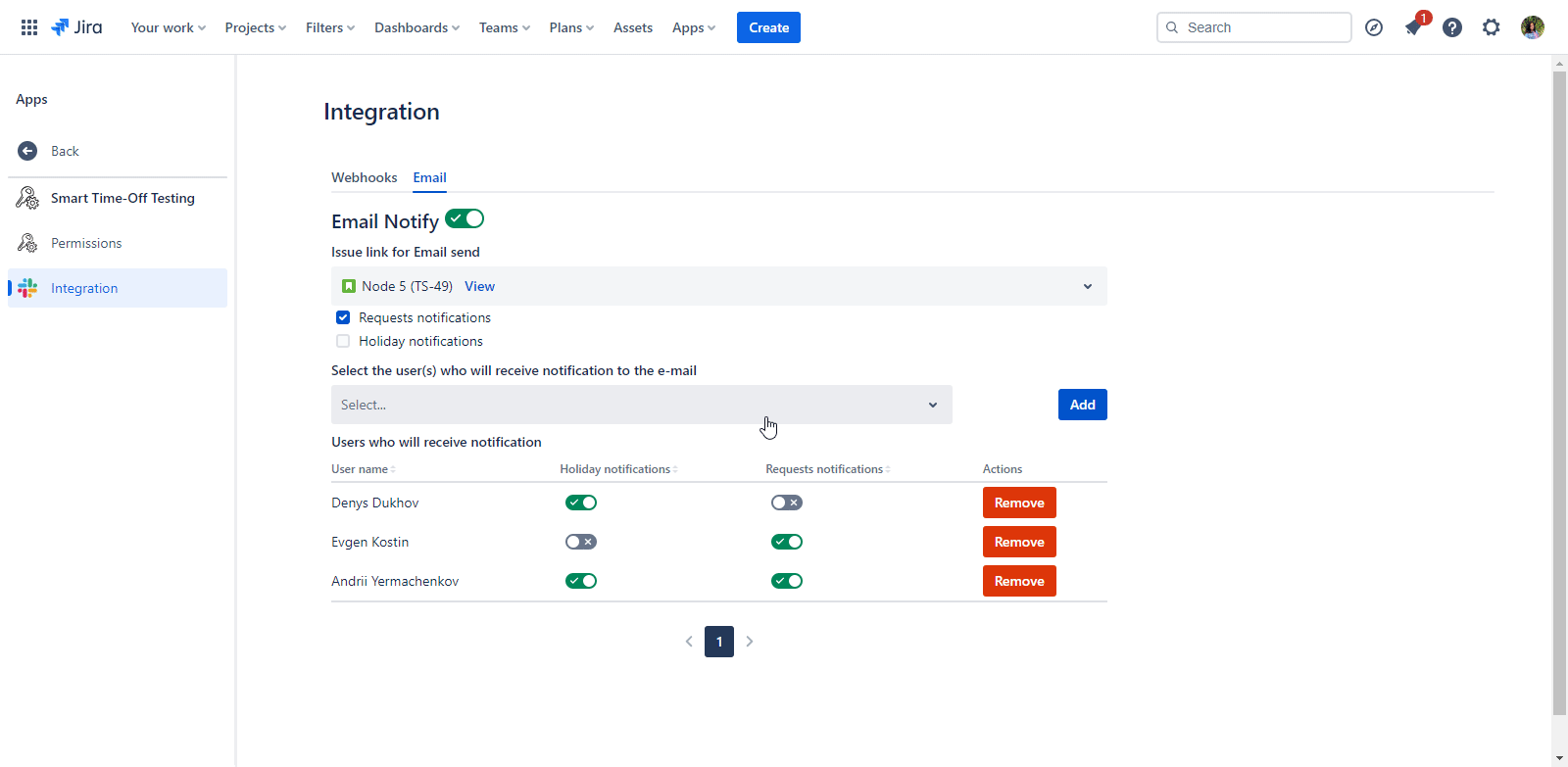Open the Permissions sidebar item
This screenshot has width=1568, height=767.
pos(86,243)
